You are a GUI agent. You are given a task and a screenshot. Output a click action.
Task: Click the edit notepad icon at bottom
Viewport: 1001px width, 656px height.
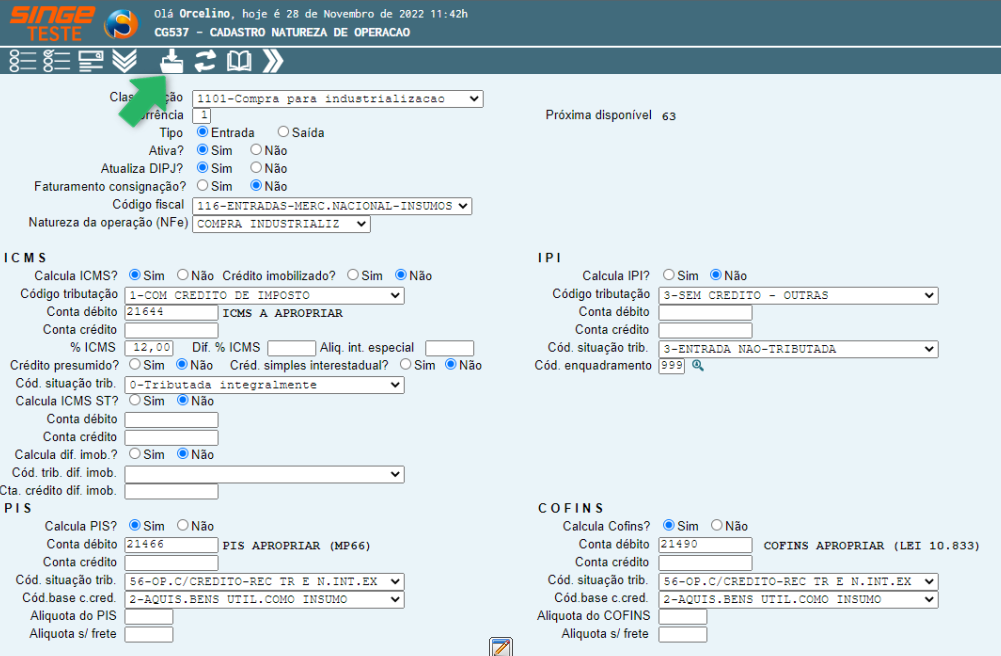point(501,646)
